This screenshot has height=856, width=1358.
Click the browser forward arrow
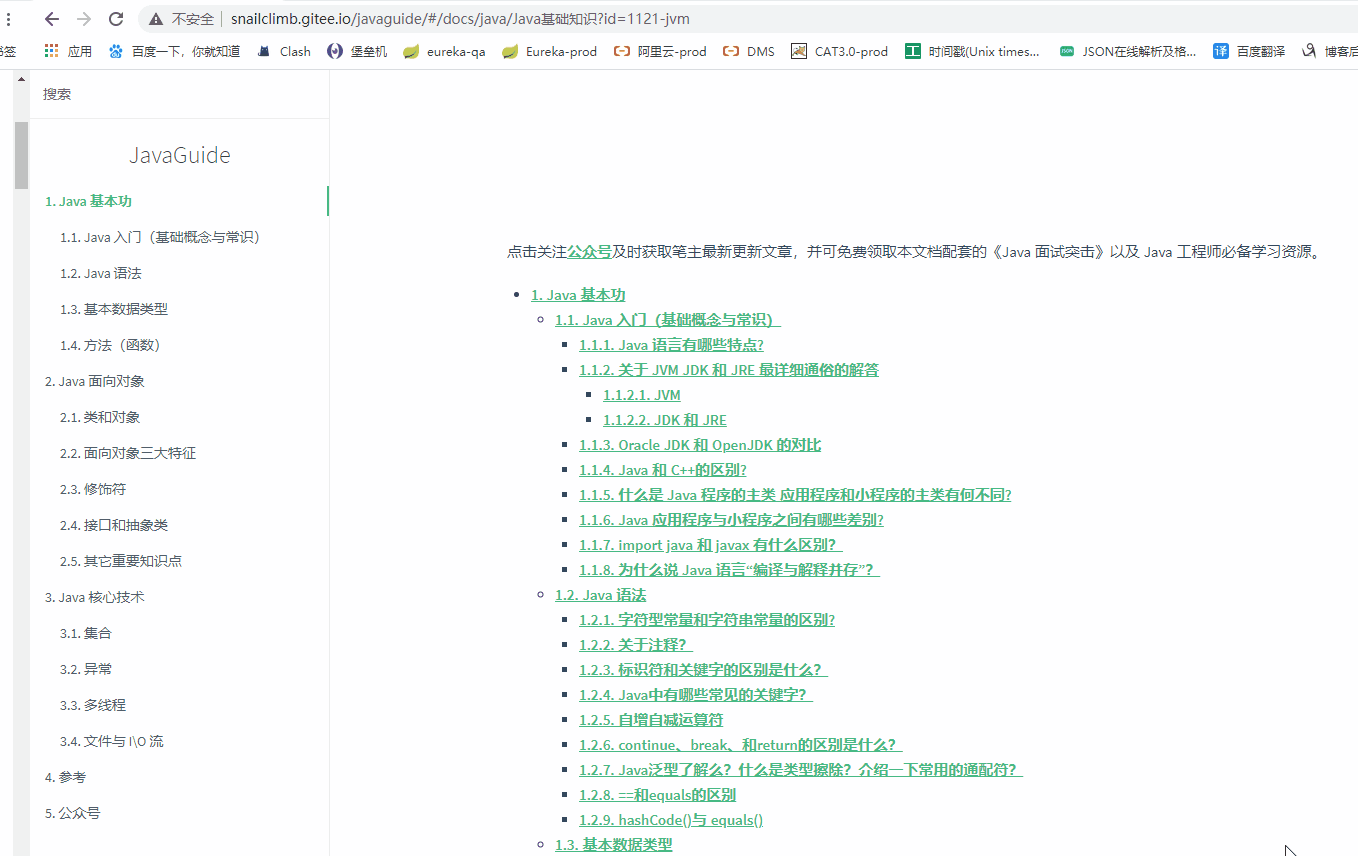pyautogui.click(x=84, y=19)
